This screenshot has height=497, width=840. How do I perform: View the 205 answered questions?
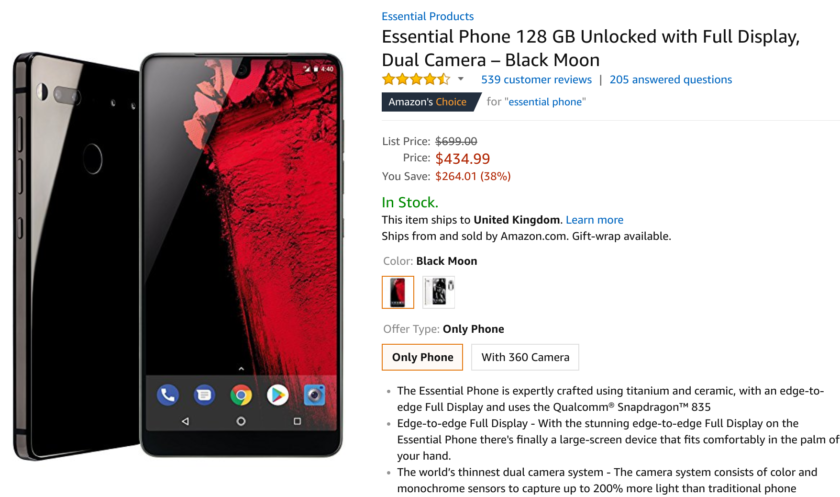click(671, 79)
